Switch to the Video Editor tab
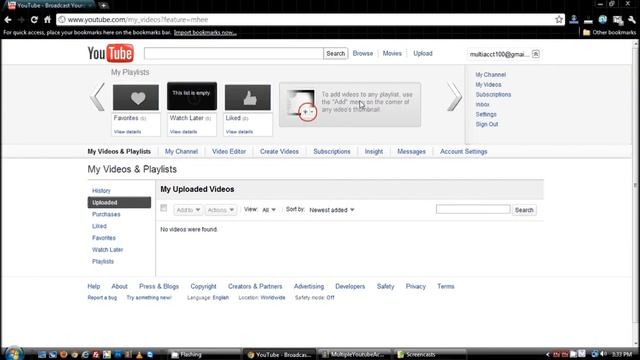 [x=229, y=151]
